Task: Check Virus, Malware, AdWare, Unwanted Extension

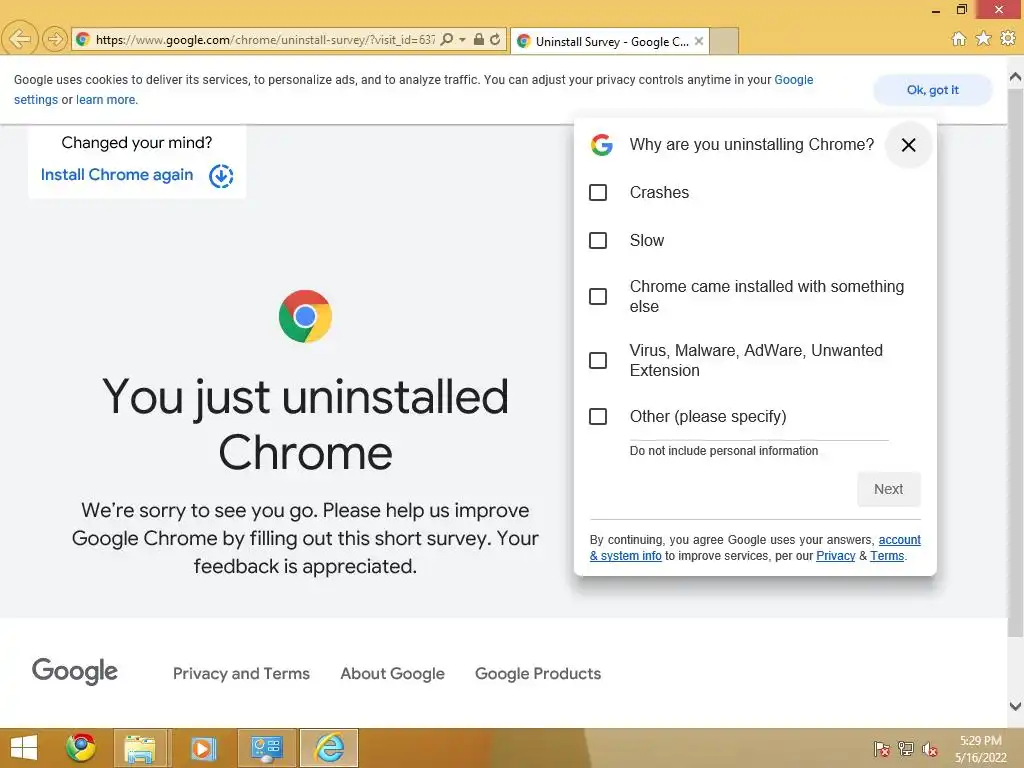Action: point(598,360)
